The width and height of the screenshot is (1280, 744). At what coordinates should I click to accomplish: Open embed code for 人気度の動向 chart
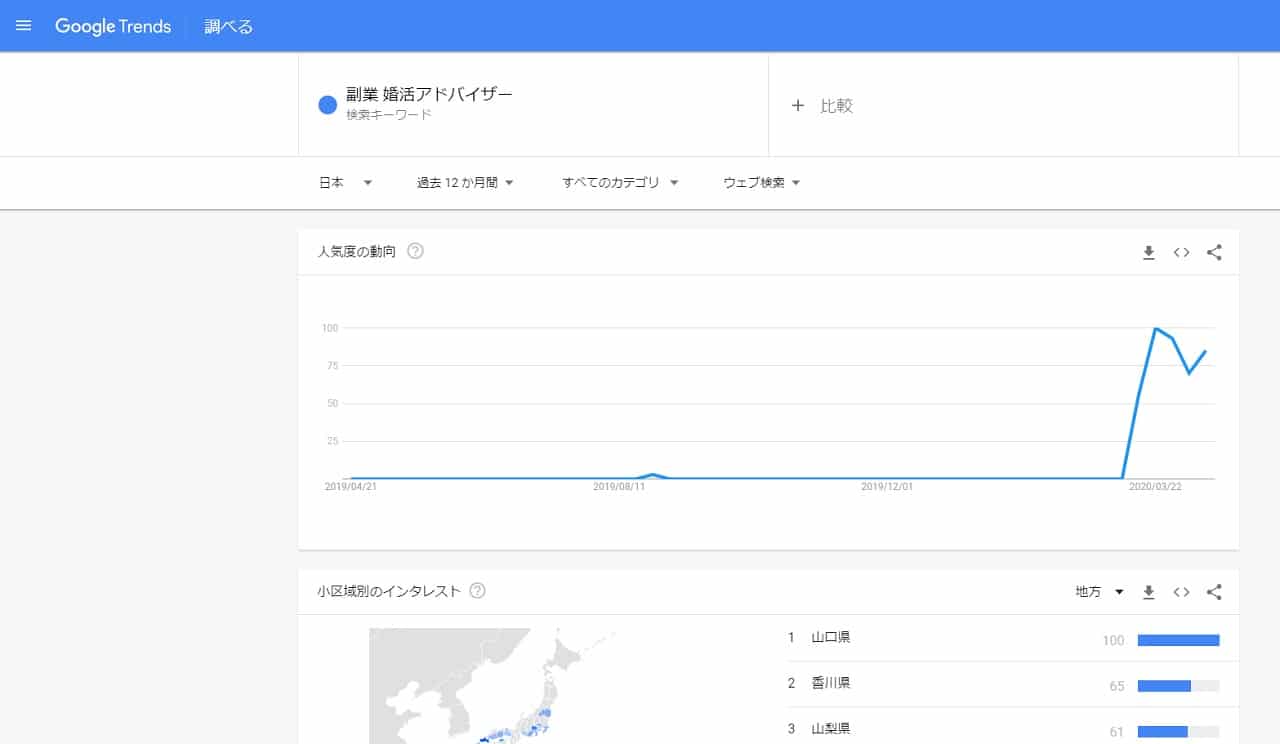(1181, 253)
